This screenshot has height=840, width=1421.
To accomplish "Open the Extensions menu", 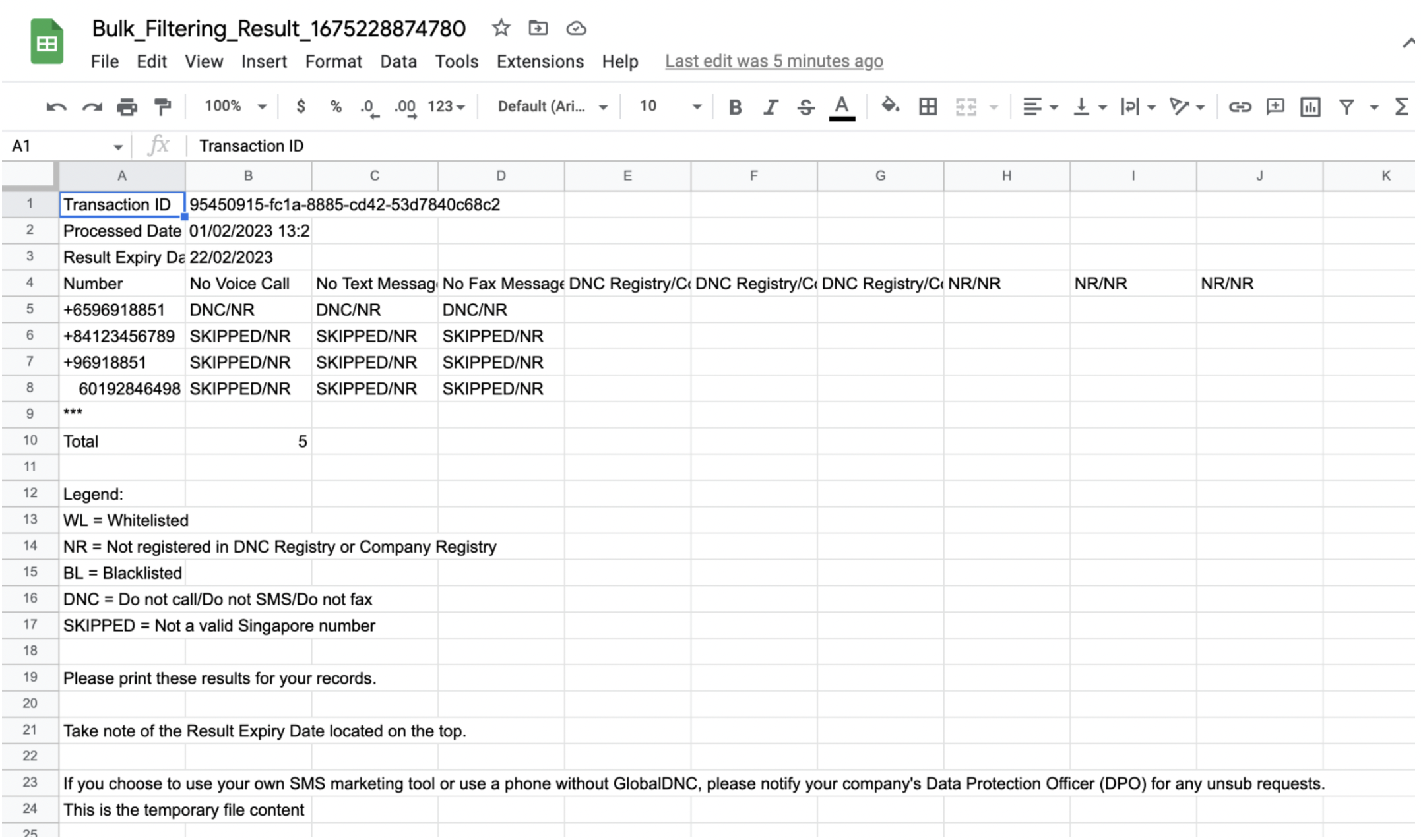I will pos(540,61).
